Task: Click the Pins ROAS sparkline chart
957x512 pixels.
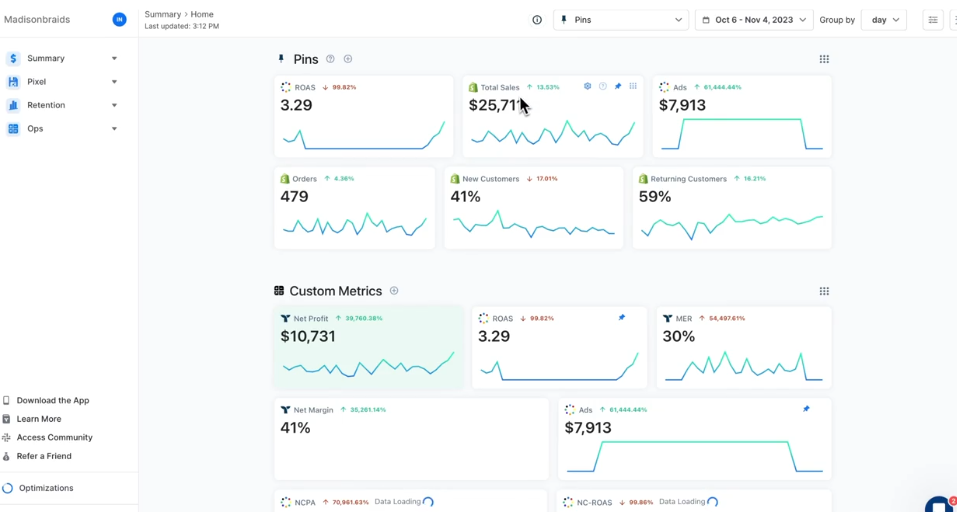Action: pyautogui.click(x=364, y=135)
